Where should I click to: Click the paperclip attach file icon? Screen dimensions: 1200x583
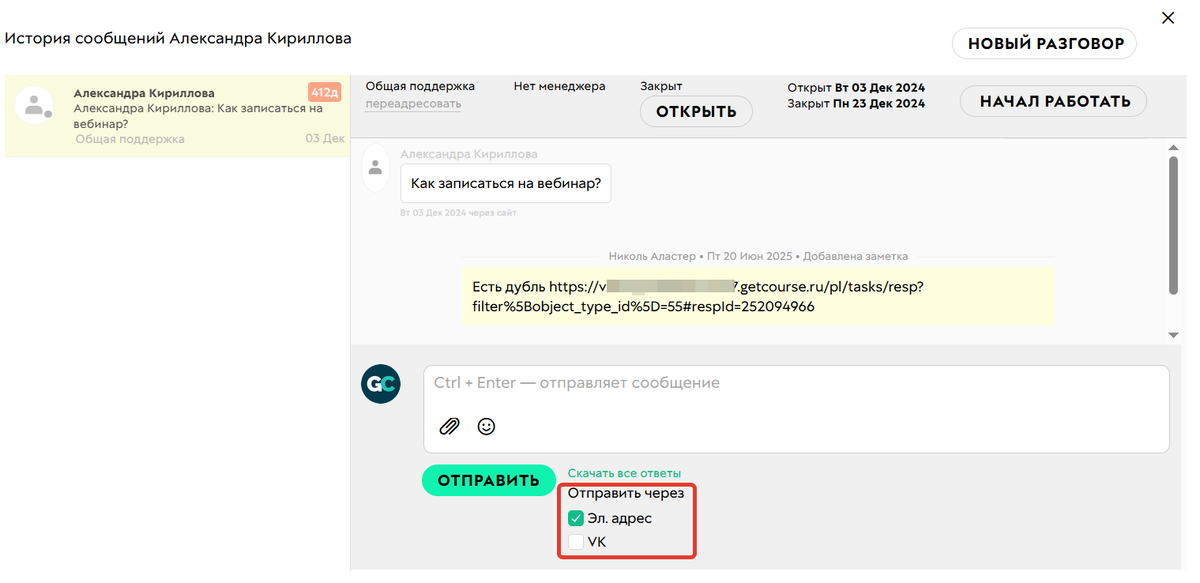[450, 427]
